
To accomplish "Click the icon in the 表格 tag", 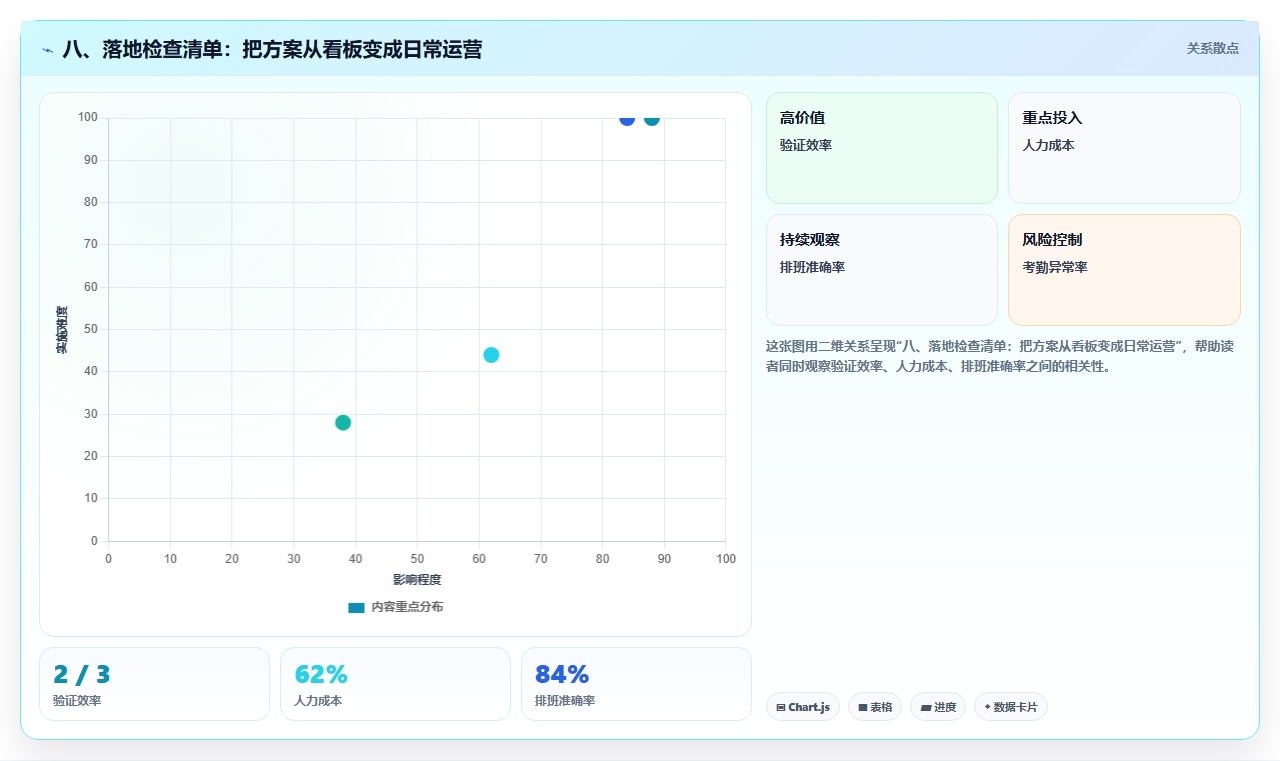I will point(863,708).
